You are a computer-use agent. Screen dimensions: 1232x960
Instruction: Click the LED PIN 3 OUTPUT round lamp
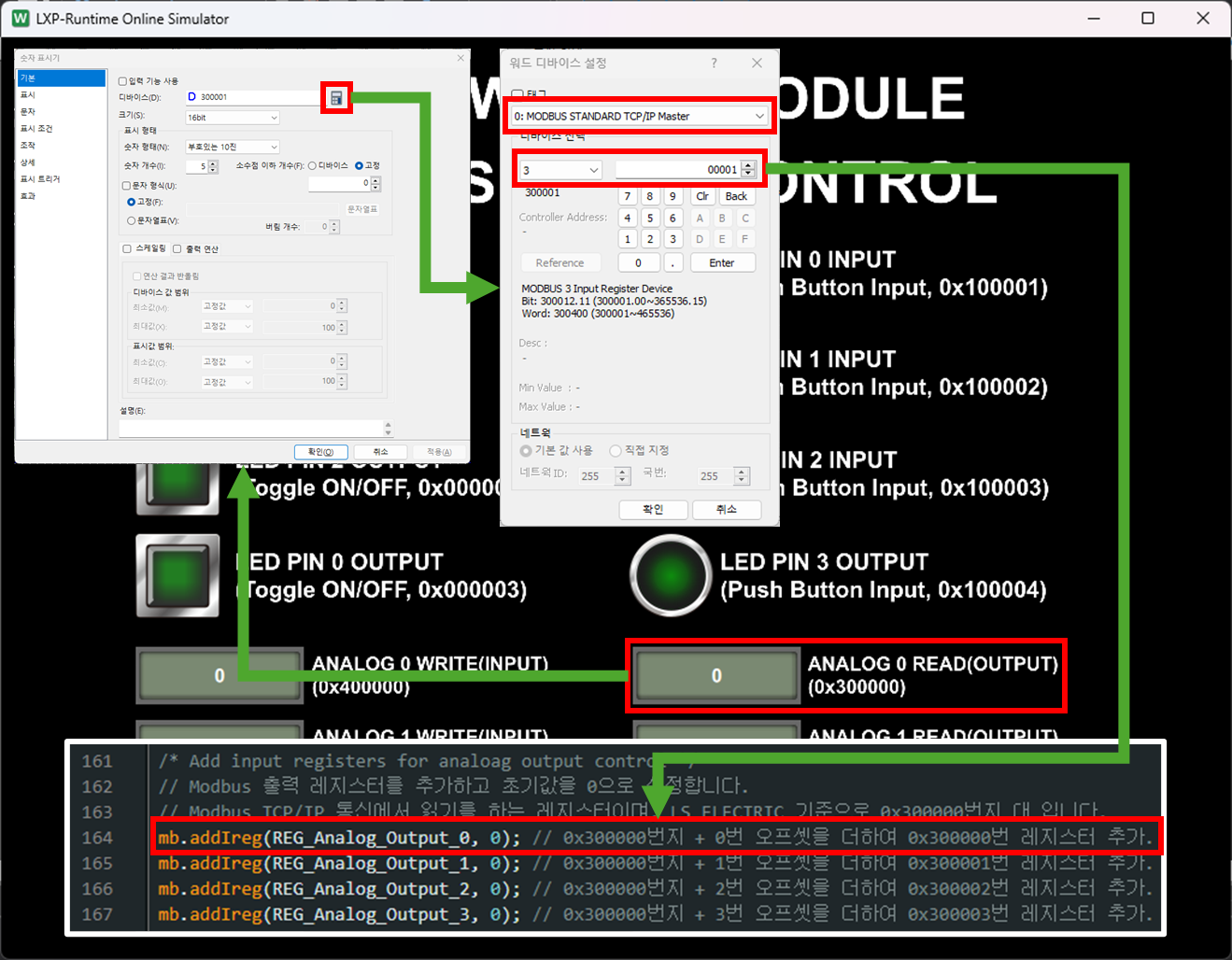[670, 576]
